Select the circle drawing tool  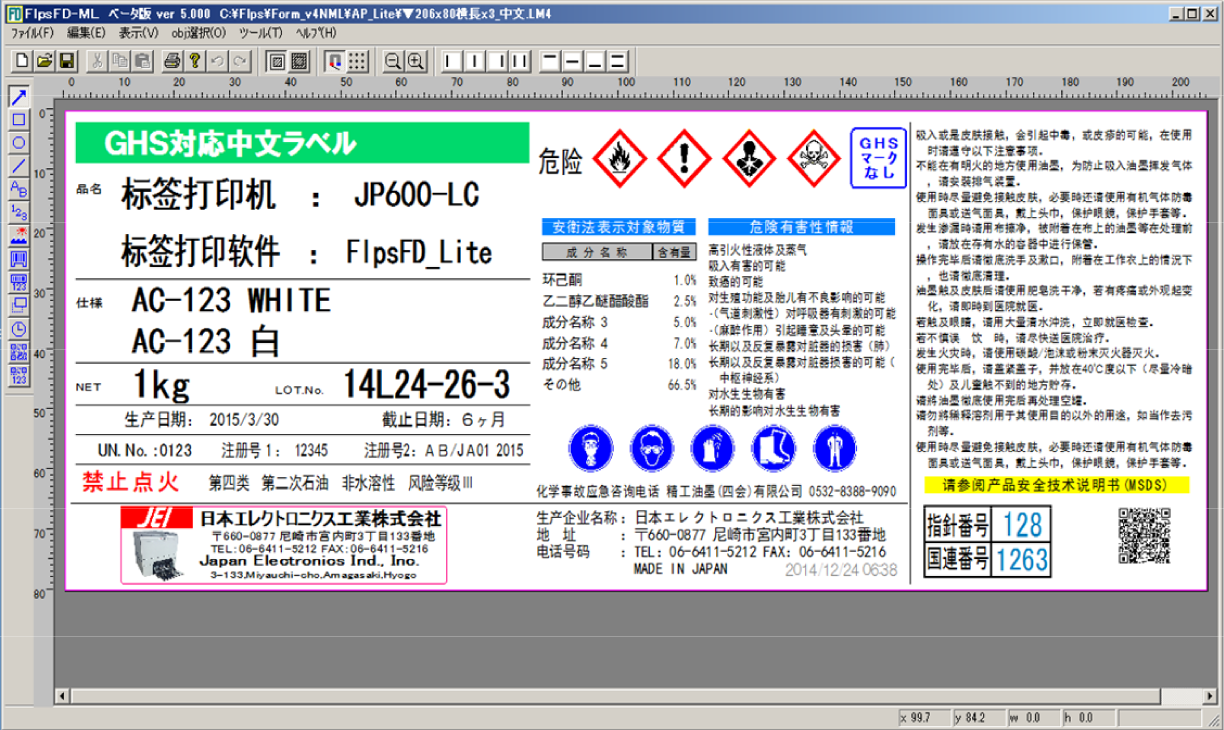pos(18,144)
